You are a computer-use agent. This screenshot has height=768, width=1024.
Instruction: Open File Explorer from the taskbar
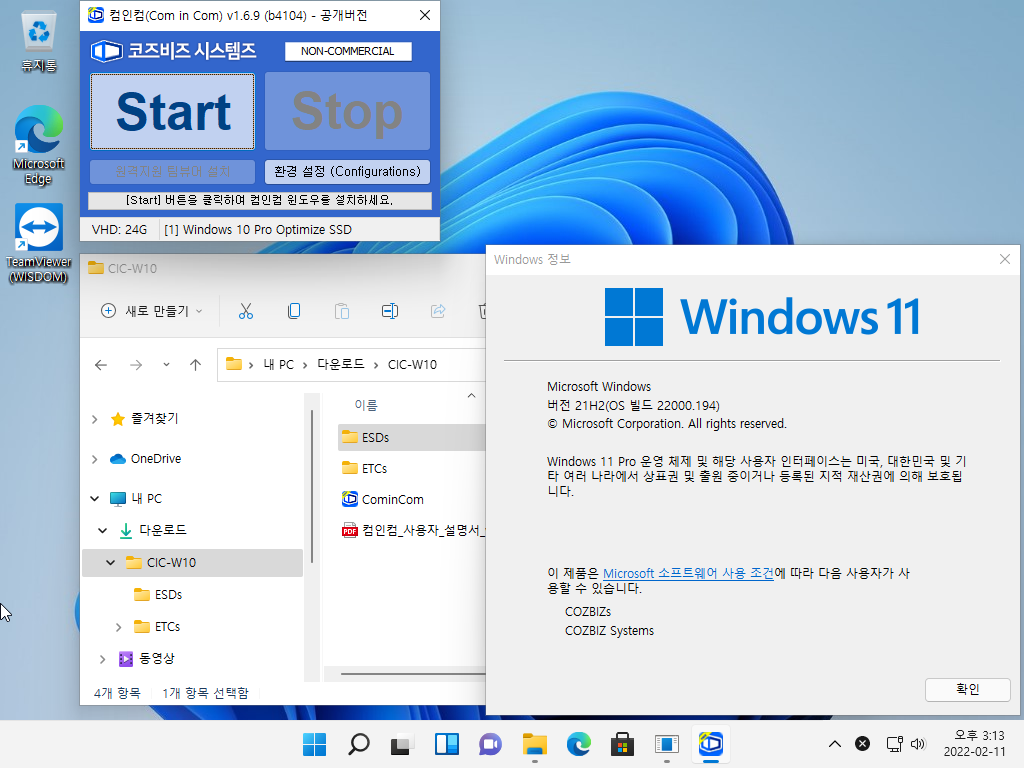pyautogui.click(x=534, y=744)
